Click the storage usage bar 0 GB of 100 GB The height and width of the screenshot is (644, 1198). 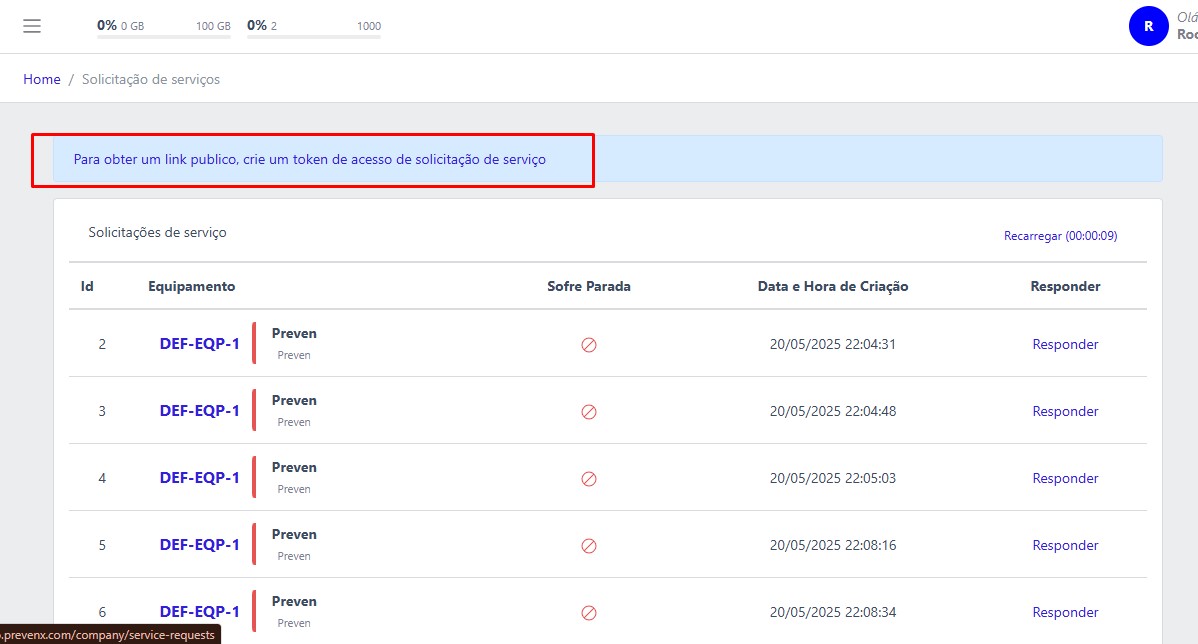164,36
